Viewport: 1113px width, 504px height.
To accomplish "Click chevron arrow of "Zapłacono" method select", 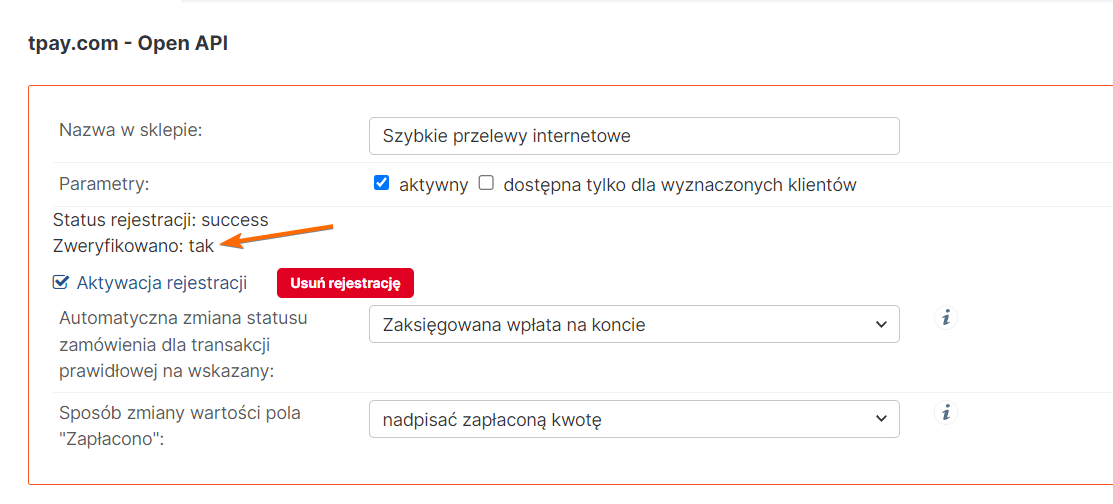I will click(x=881, y=419).
